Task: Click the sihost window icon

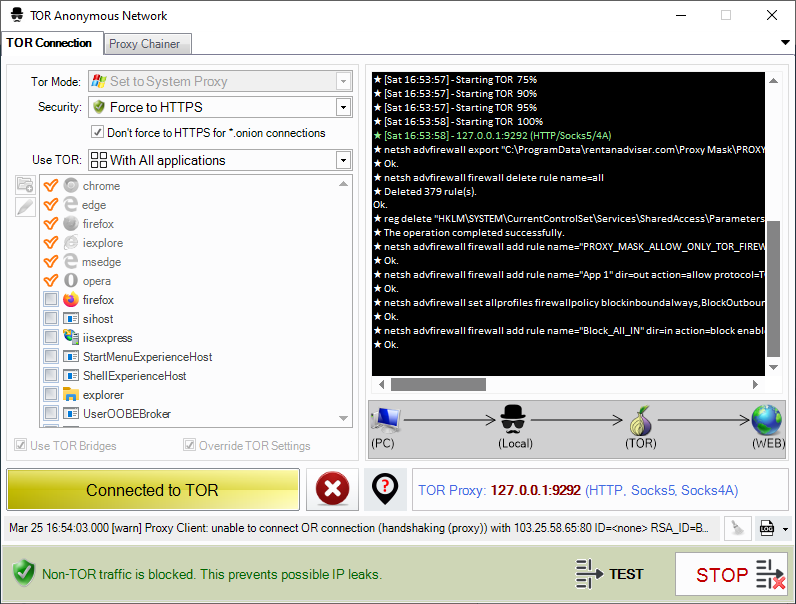Action: (x=71, y=318)
